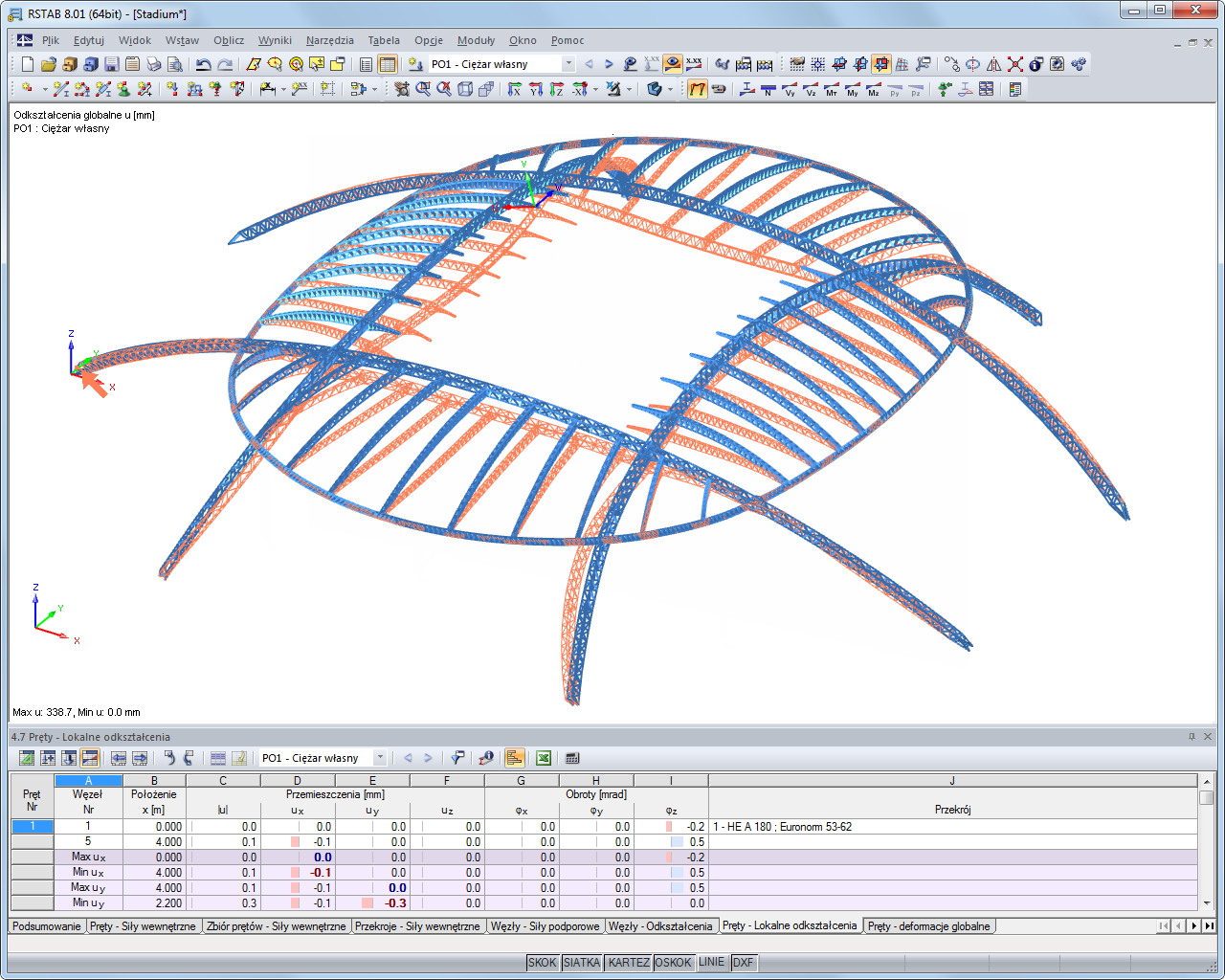Switch to Przekroje - Siły wewnętrzne tab
Screen dimensions: 1225x980
click(x=417, y=926)
